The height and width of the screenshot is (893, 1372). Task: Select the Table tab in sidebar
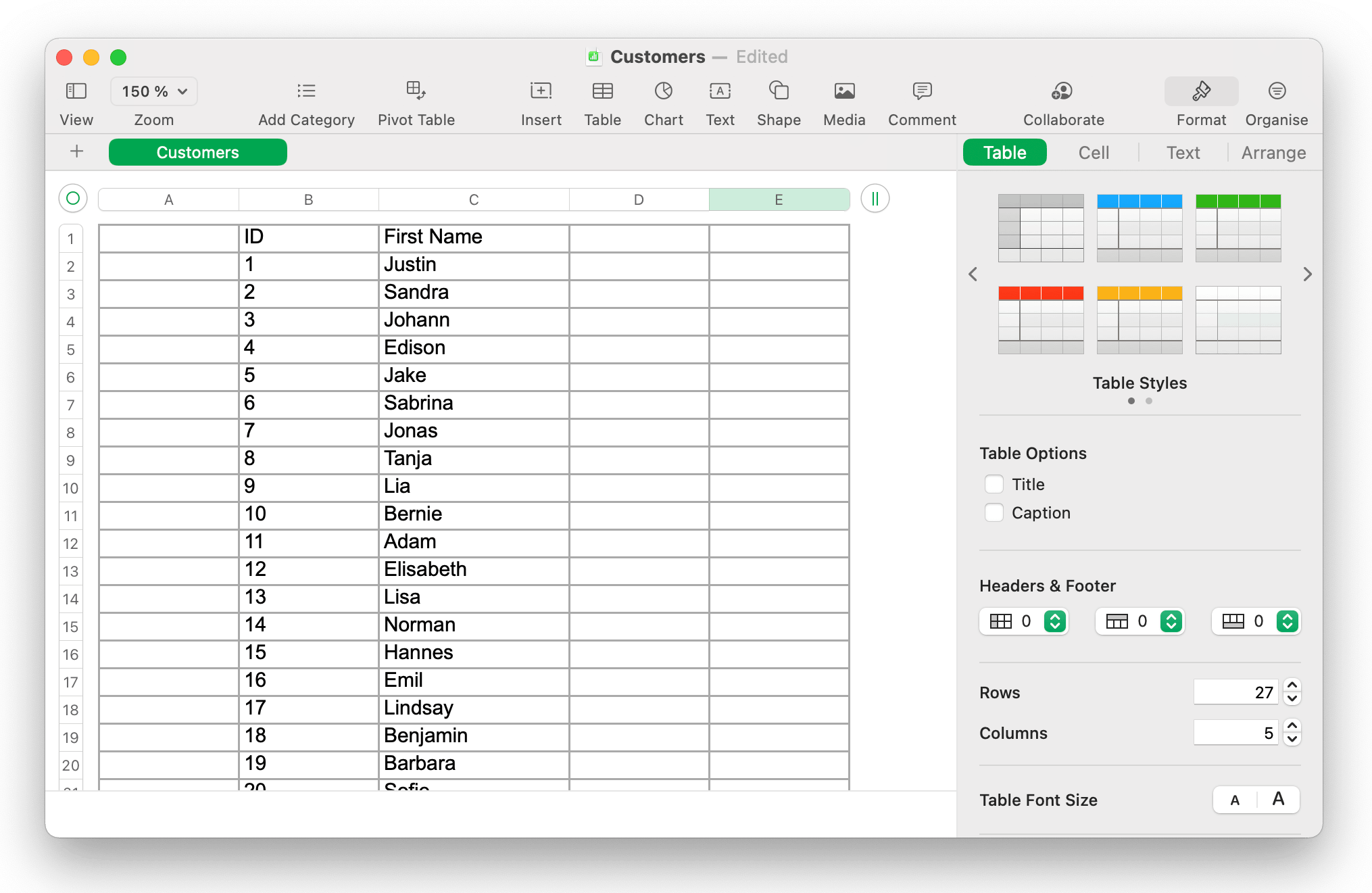[x=1004, y=152]
